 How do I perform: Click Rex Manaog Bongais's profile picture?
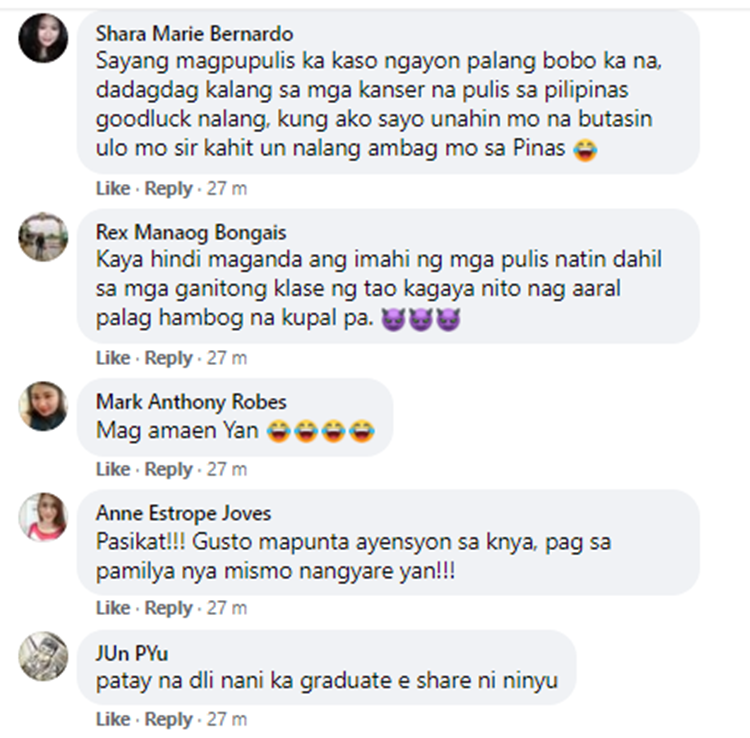pos(44,237)
